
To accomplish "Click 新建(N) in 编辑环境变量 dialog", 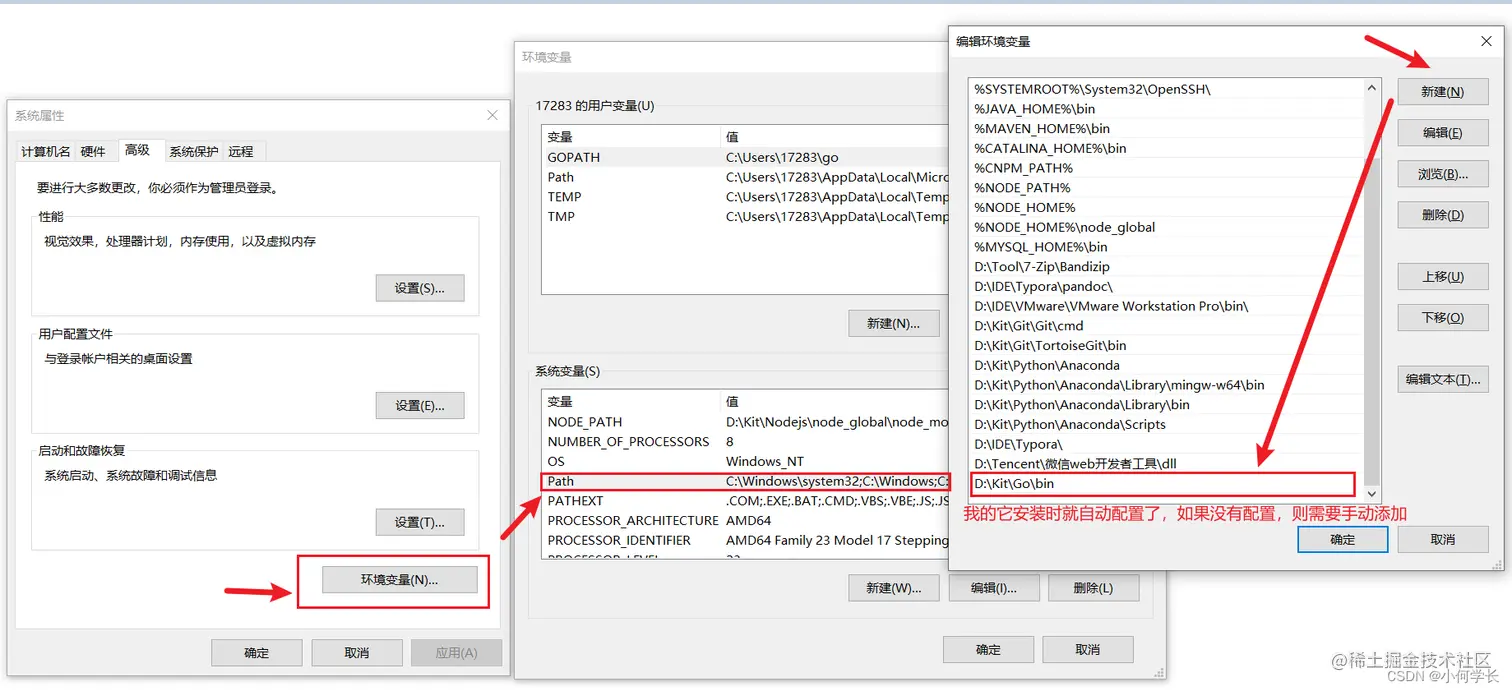I will click(1443, 92).
